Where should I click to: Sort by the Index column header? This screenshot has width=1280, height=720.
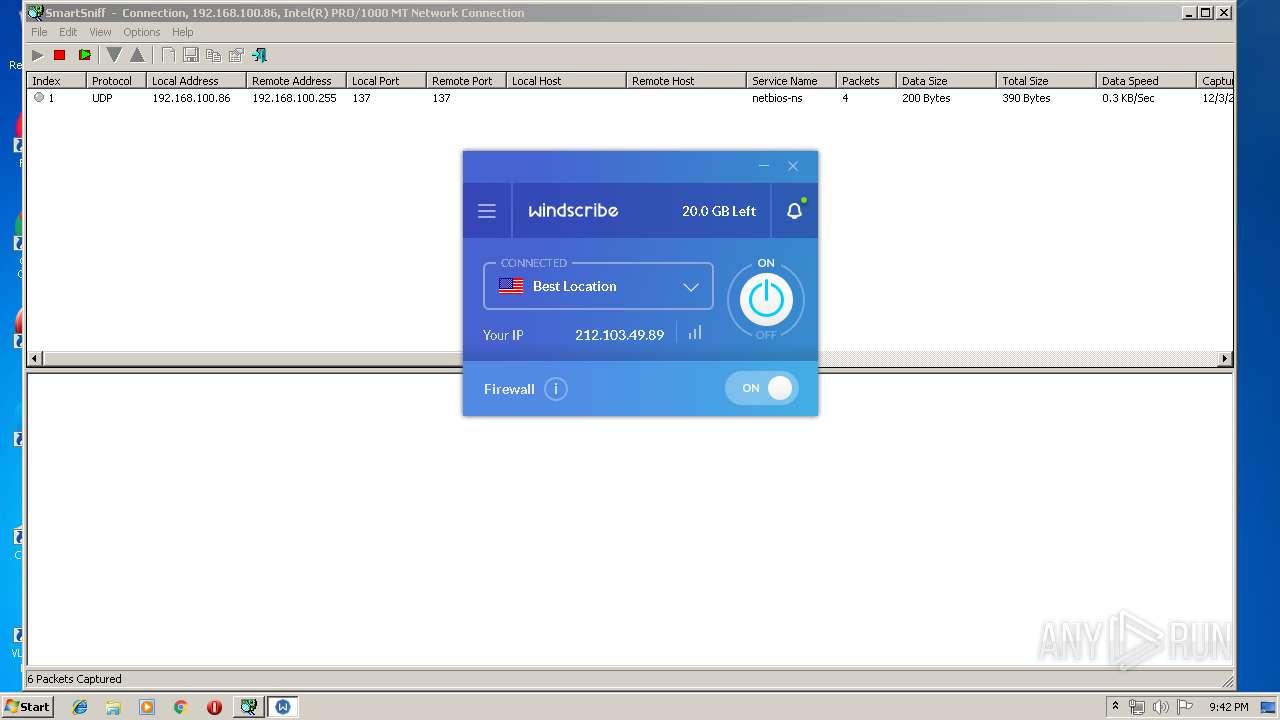click(56, 81)
